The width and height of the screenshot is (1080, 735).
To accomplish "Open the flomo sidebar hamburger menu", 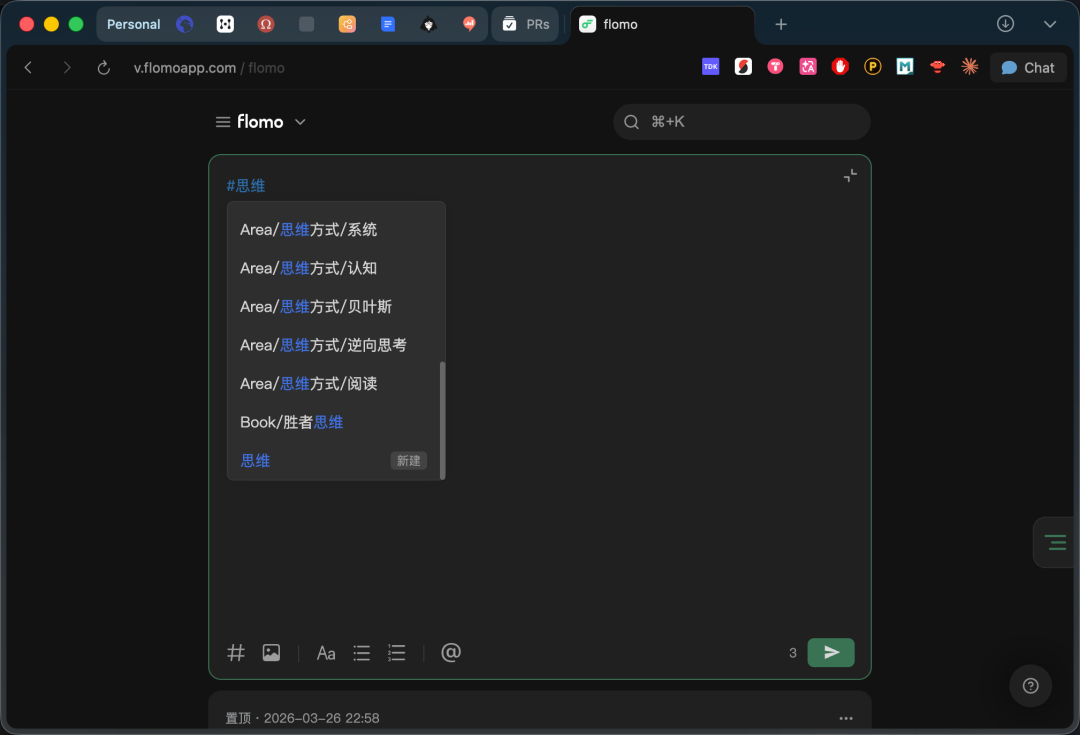I will pos(222,122).
